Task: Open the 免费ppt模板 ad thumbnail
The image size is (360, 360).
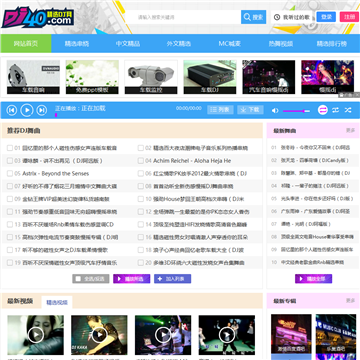Action: click(x=92, y=77)
